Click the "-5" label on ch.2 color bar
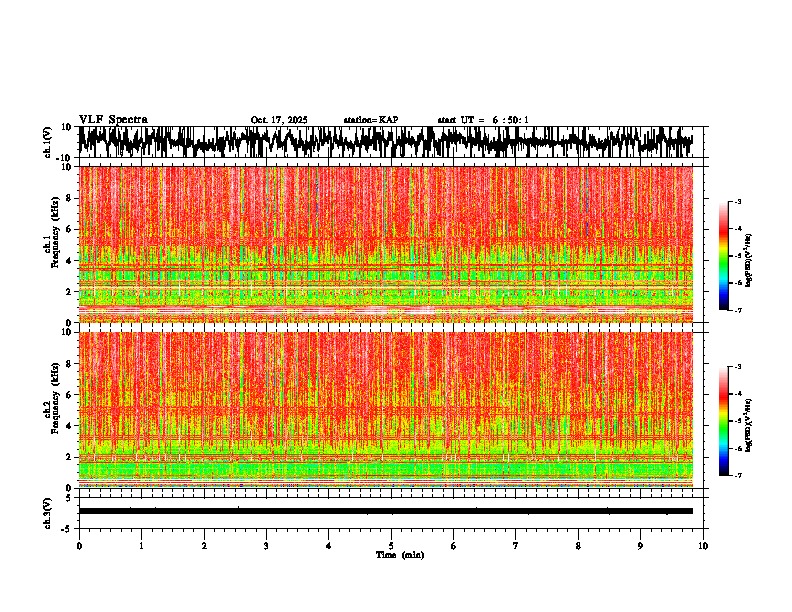Viewport: 792px width, 612px height. pyautogui.click(x=737, y=421)
